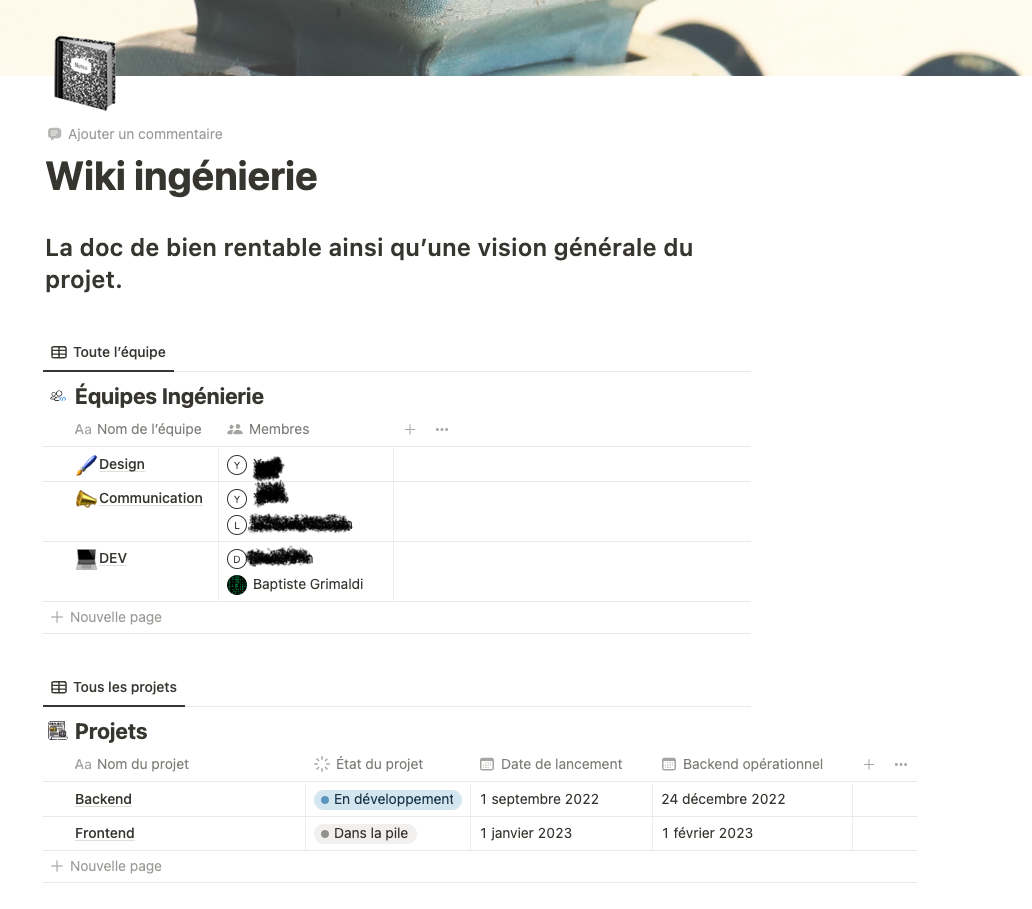1032x909 pixels.
Task: Open the Design team page
Action: point(121,464)
